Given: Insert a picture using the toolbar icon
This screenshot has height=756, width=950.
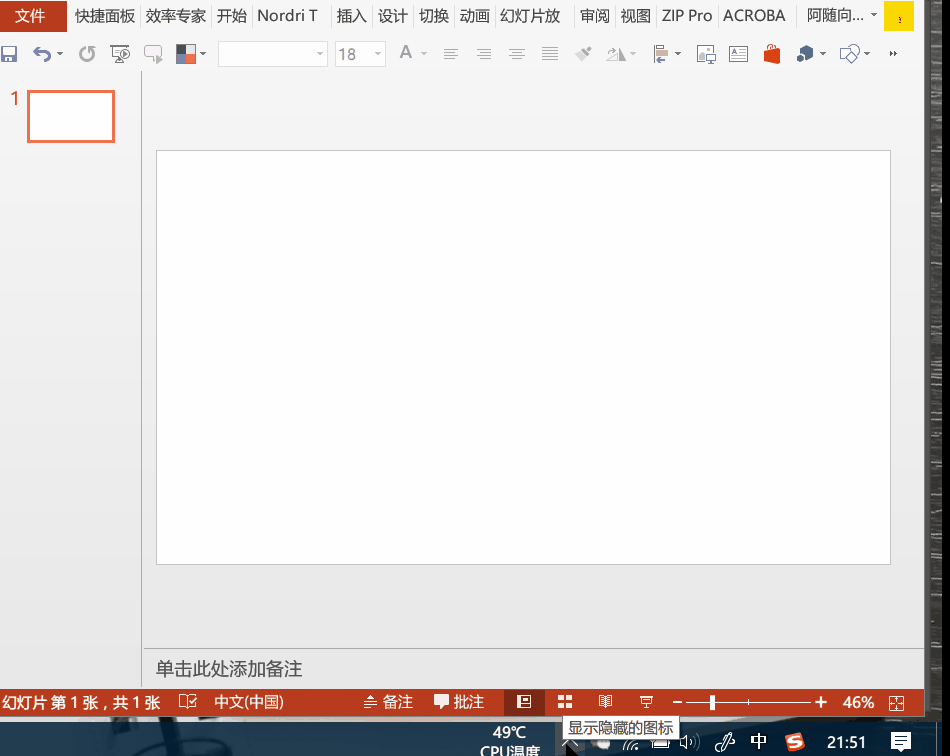Looking at the screenshot, I should coord(705,54).
